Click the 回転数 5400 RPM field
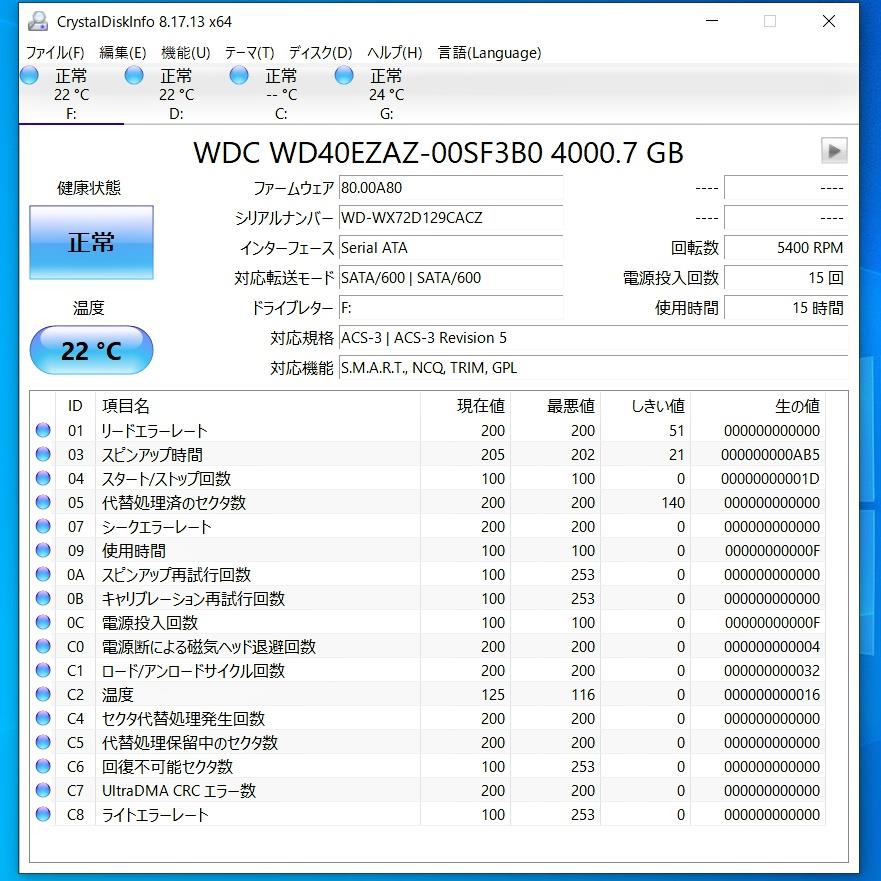Viewport: 881px width, 881px height. tap(785, 248)
